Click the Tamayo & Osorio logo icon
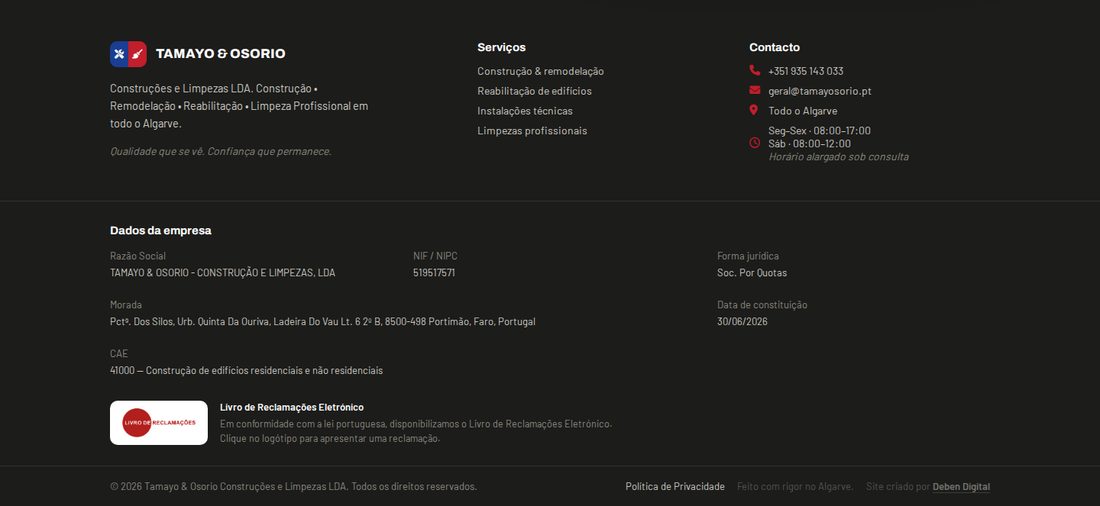The width and height of the screenshot is (1100, 506). tap(128, 54)
